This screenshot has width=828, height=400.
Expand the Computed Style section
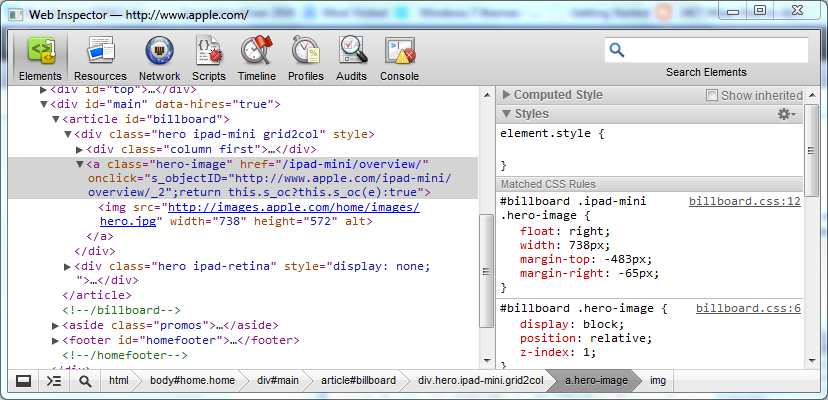[x=506, y=95]
